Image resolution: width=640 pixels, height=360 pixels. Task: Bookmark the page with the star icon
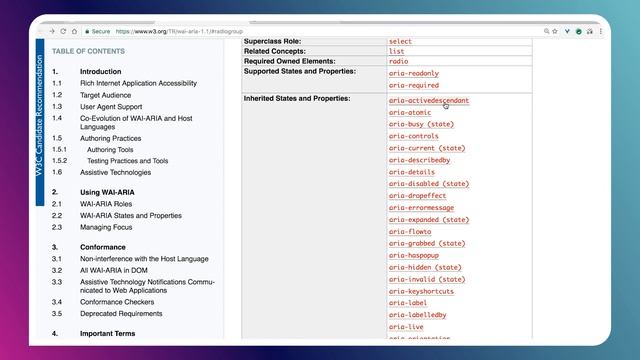(x=555, y=31)
